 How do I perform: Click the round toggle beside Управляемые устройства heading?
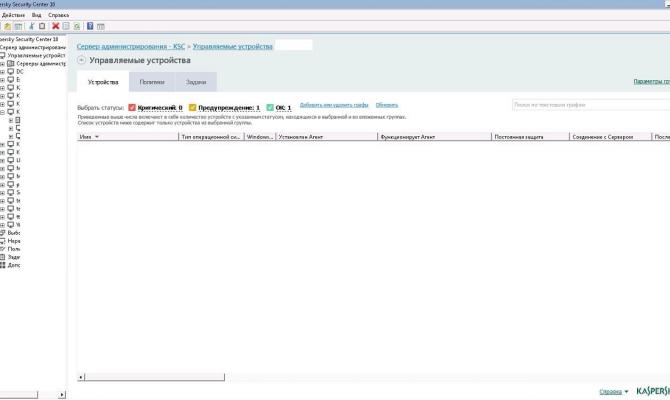81,60
